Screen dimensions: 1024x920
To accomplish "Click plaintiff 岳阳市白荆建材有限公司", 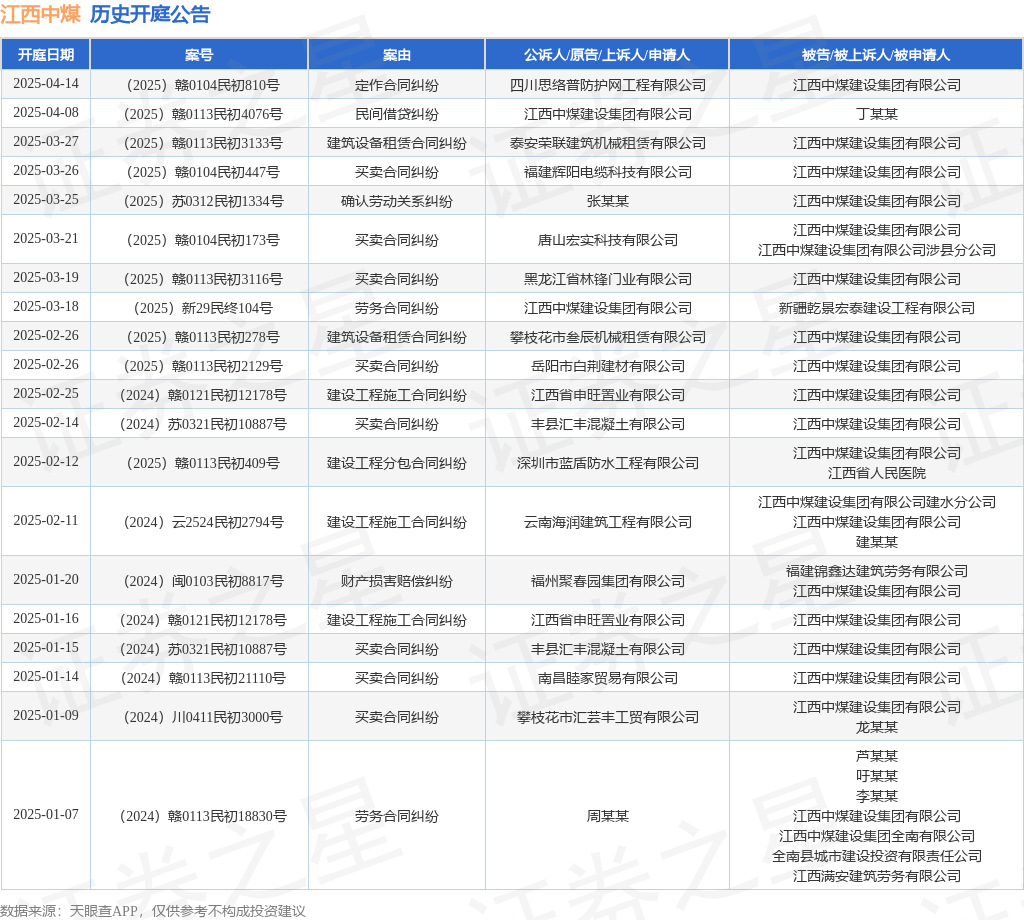I will [x=607, y=366].
